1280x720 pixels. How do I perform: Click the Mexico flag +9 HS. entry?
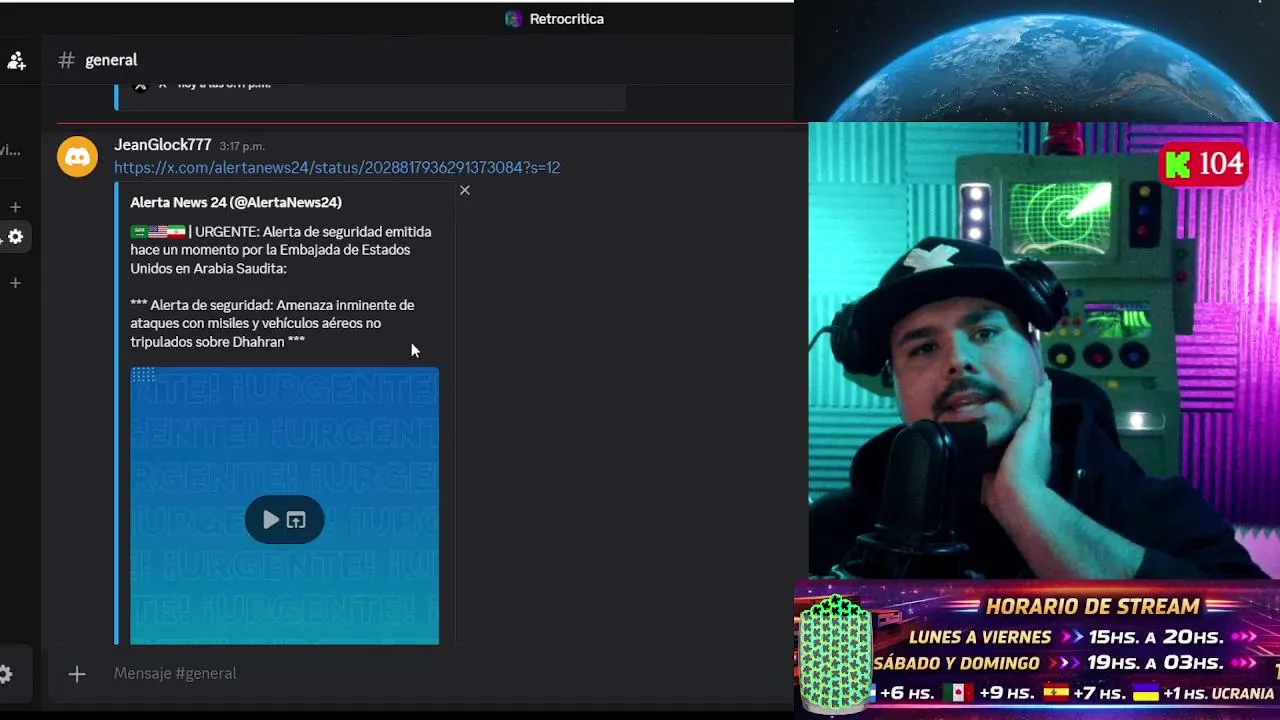(989, 693)
